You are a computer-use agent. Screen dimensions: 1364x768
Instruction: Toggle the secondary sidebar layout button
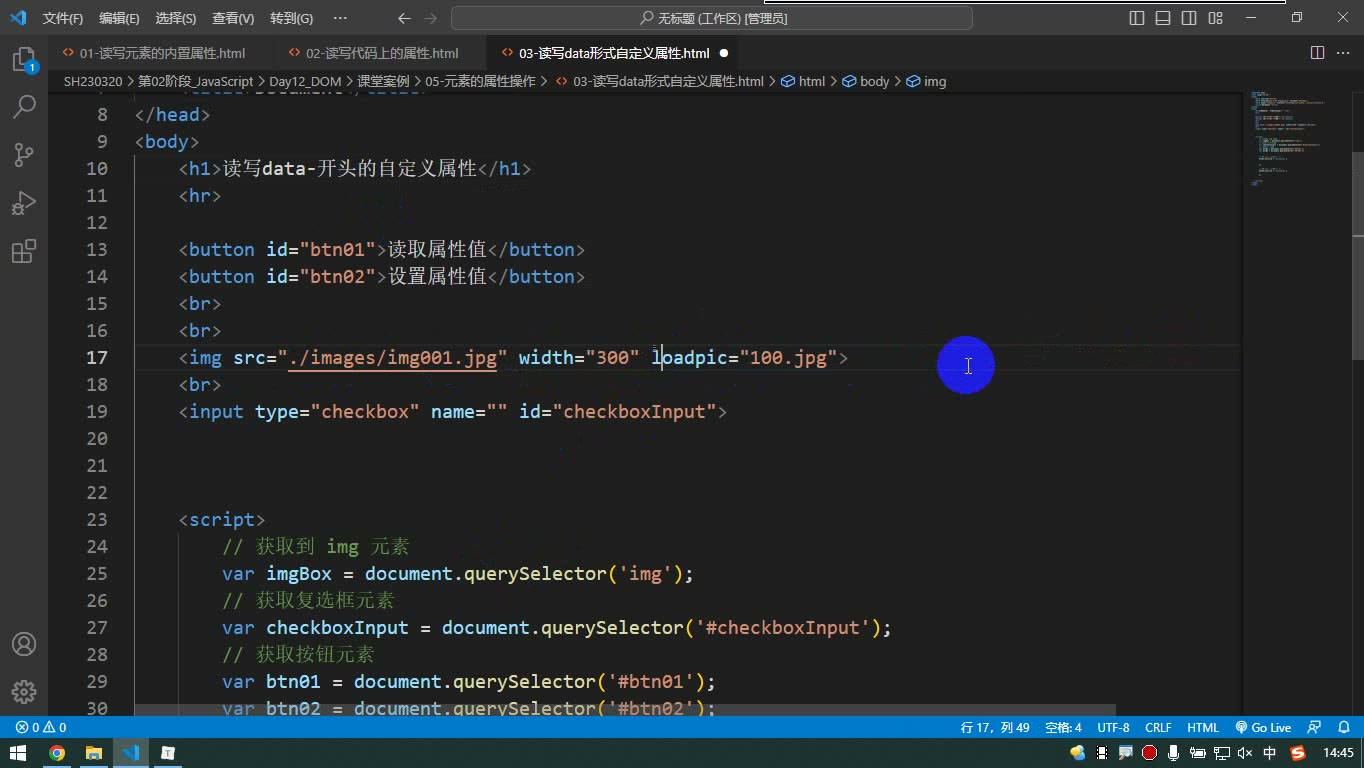tap(1189, 18)
